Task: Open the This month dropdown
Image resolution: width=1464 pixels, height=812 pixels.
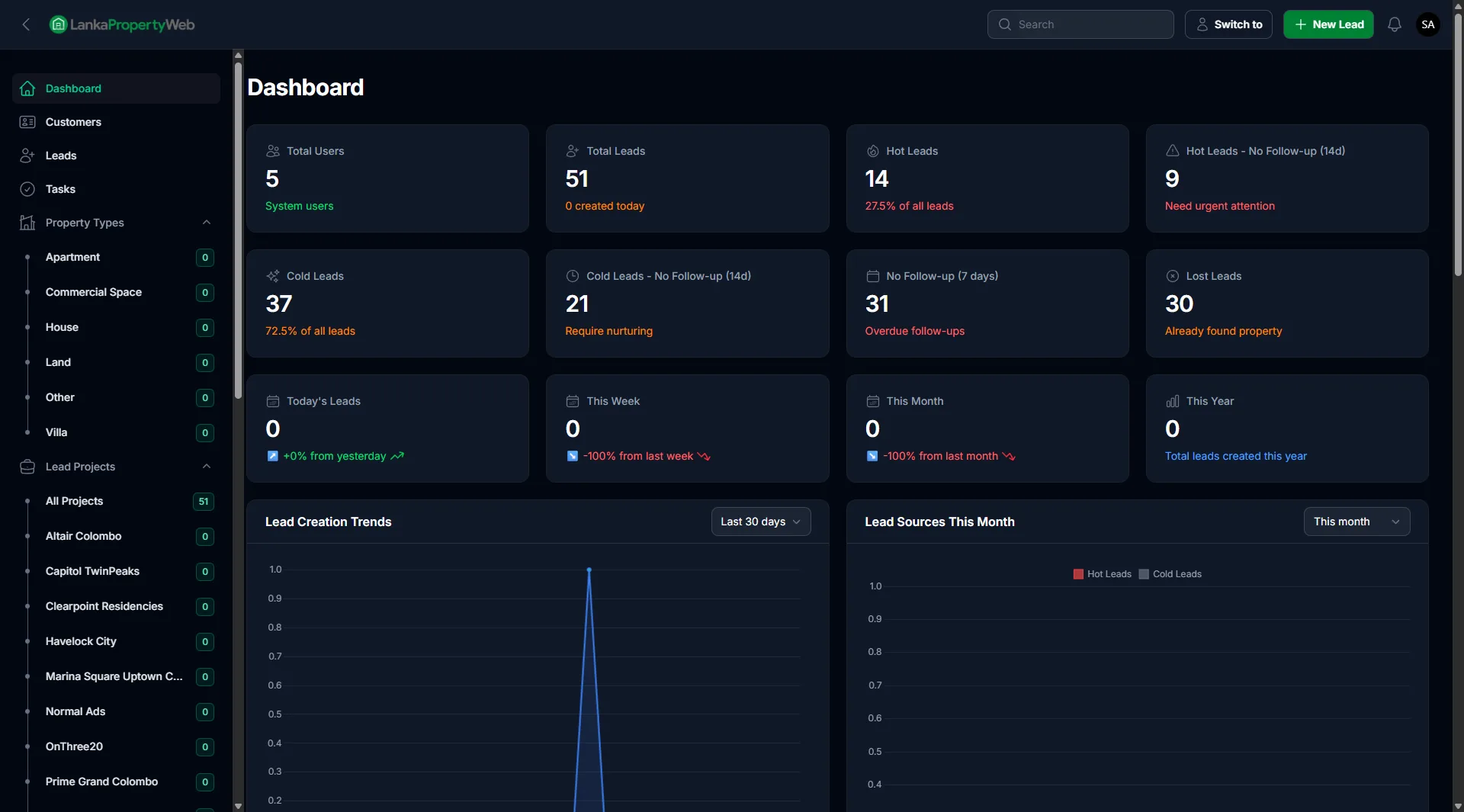Action: [x=1356, y=522]
